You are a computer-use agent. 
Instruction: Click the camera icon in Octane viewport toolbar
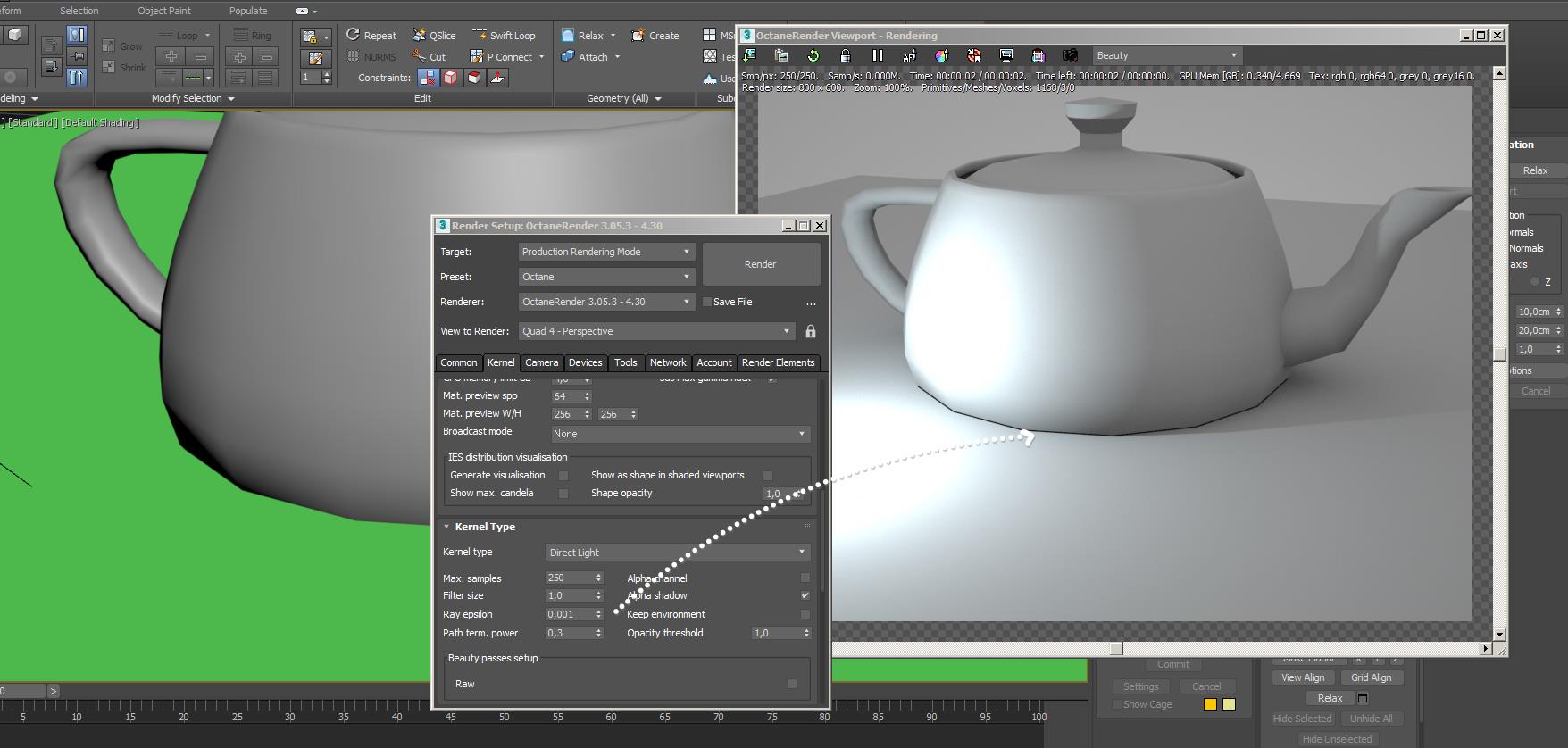(1070, 55)
